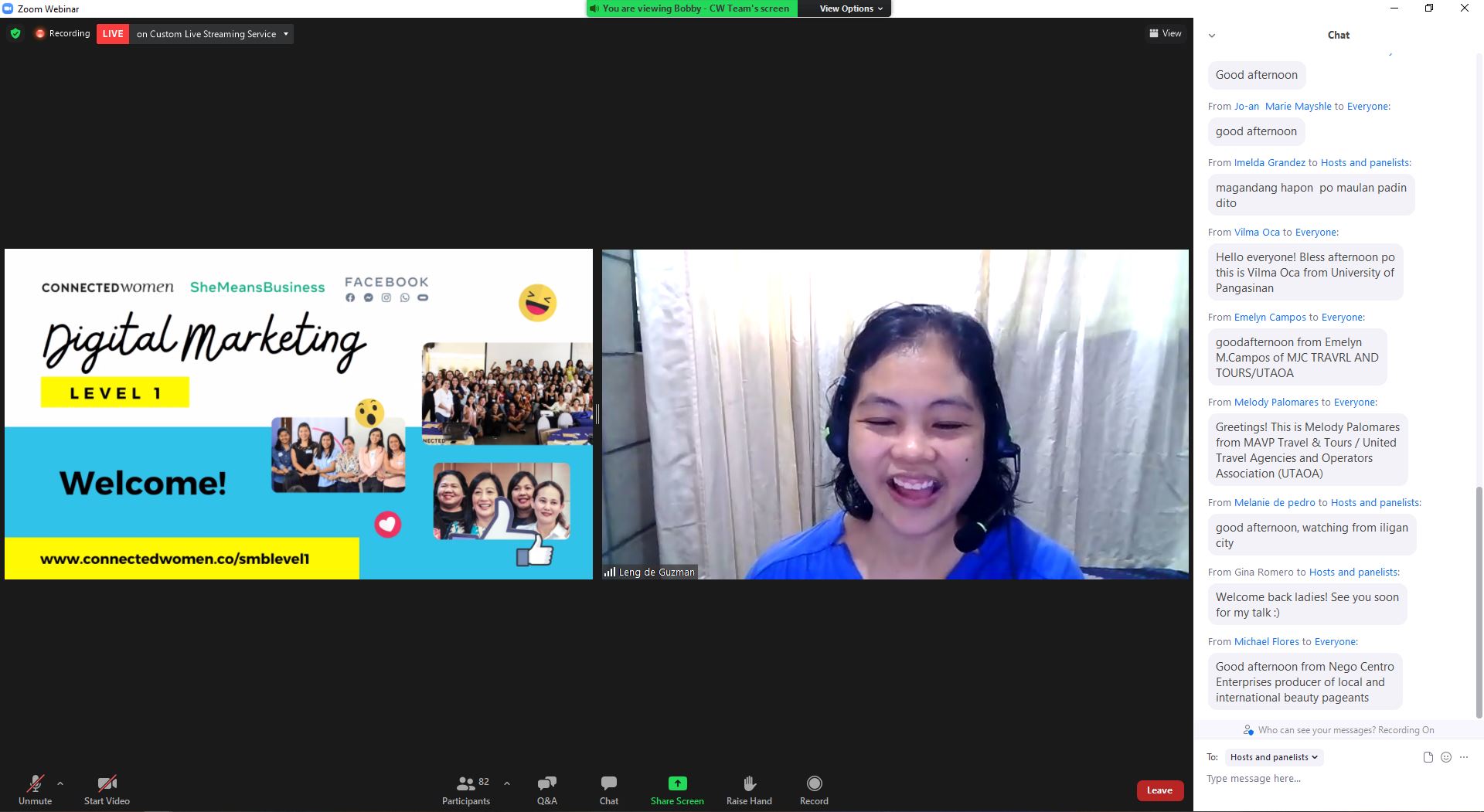Image resolution: width=1484 pixels, height=812 pixels.
Task: Minimize the Zoom Webinar window
Action: (x=1394, y=8)
